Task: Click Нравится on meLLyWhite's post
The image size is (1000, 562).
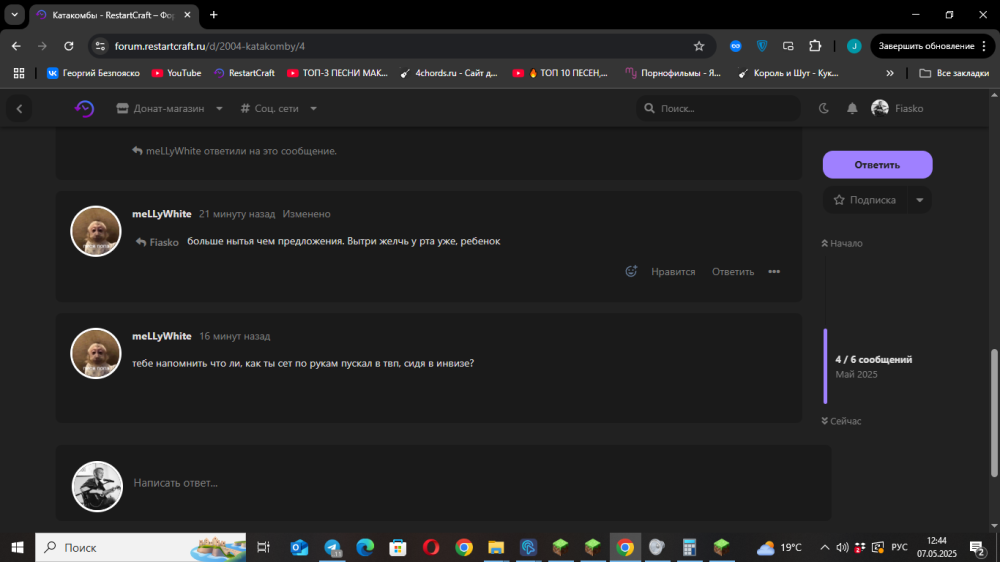Action: 673,272
